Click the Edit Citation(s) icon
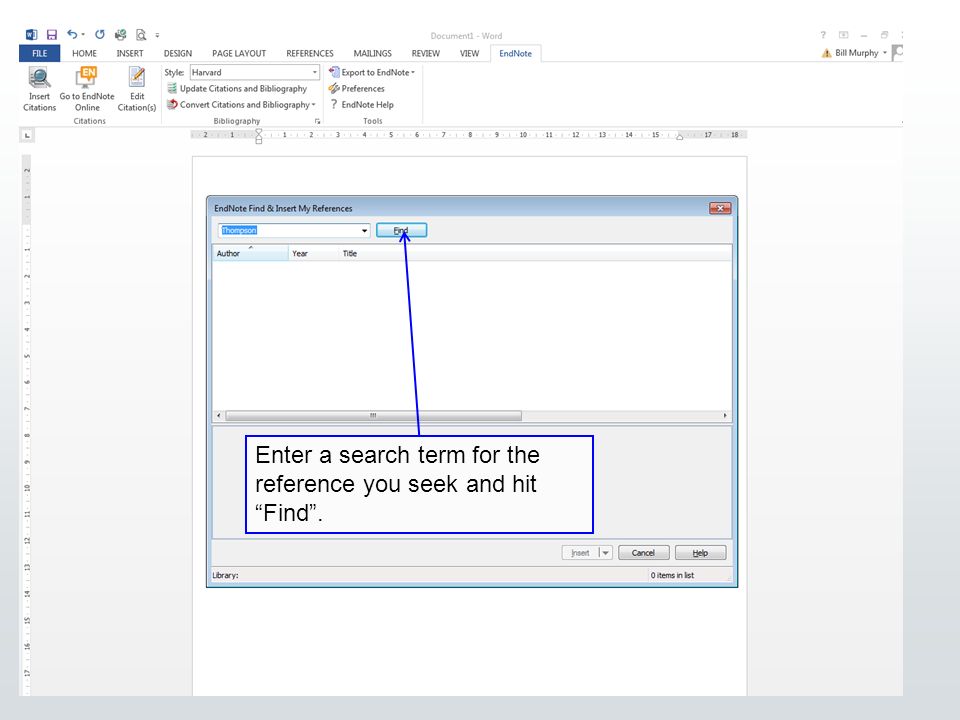The width and height of the screenshot is (960, 720). coord(137,78)
